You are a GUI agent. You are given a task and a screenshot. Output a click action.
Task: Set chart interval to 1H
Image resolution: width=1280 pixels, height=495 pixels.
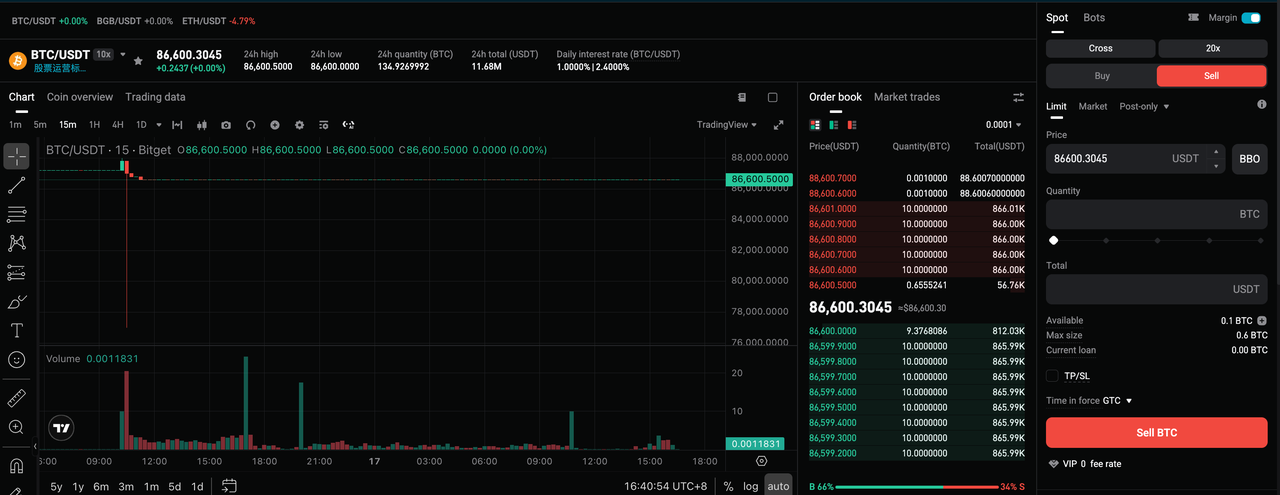(x=94, y=125)
